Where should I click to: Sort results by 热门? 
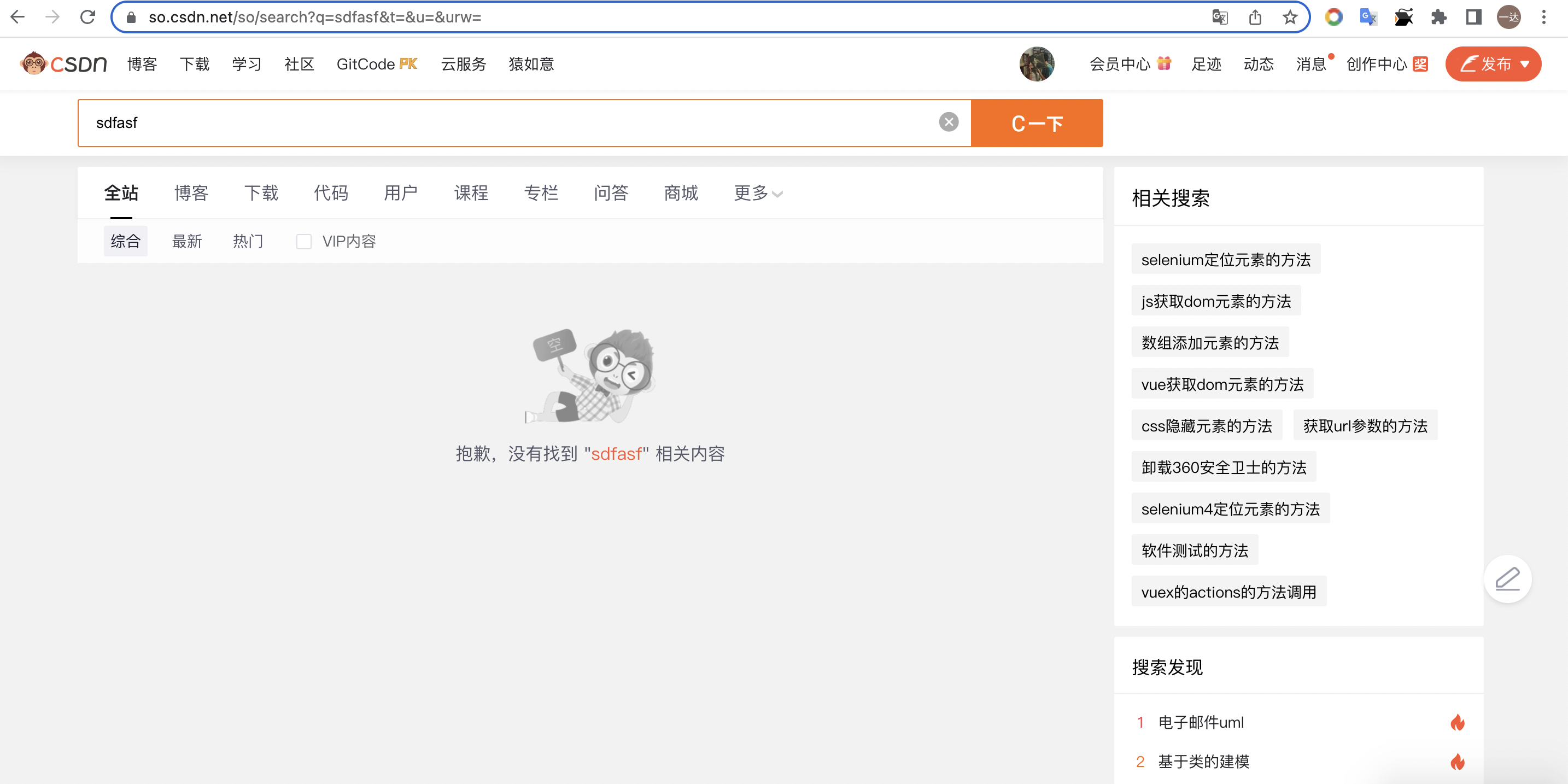tap(248, 242)
